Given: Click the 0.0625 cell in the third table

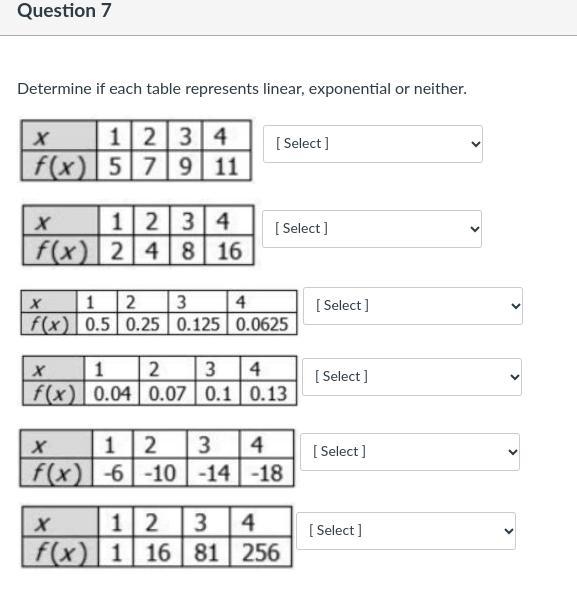Looking at the screenshot, I should pos(262,324).
